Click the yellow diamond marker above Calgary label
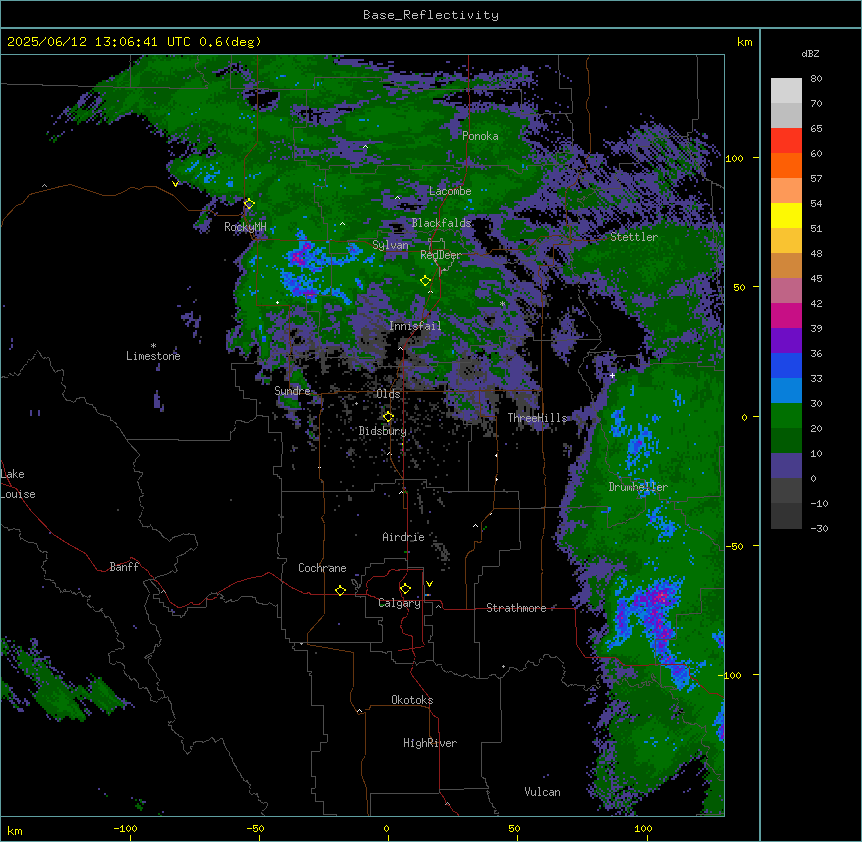Viewport: 862px width, 842px height. (x=405, y=589)
